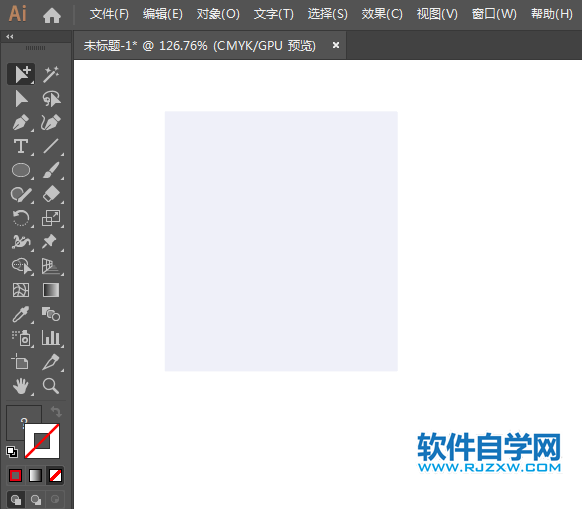
Task: Set the paint mode to None
Action: click(55, 476)
